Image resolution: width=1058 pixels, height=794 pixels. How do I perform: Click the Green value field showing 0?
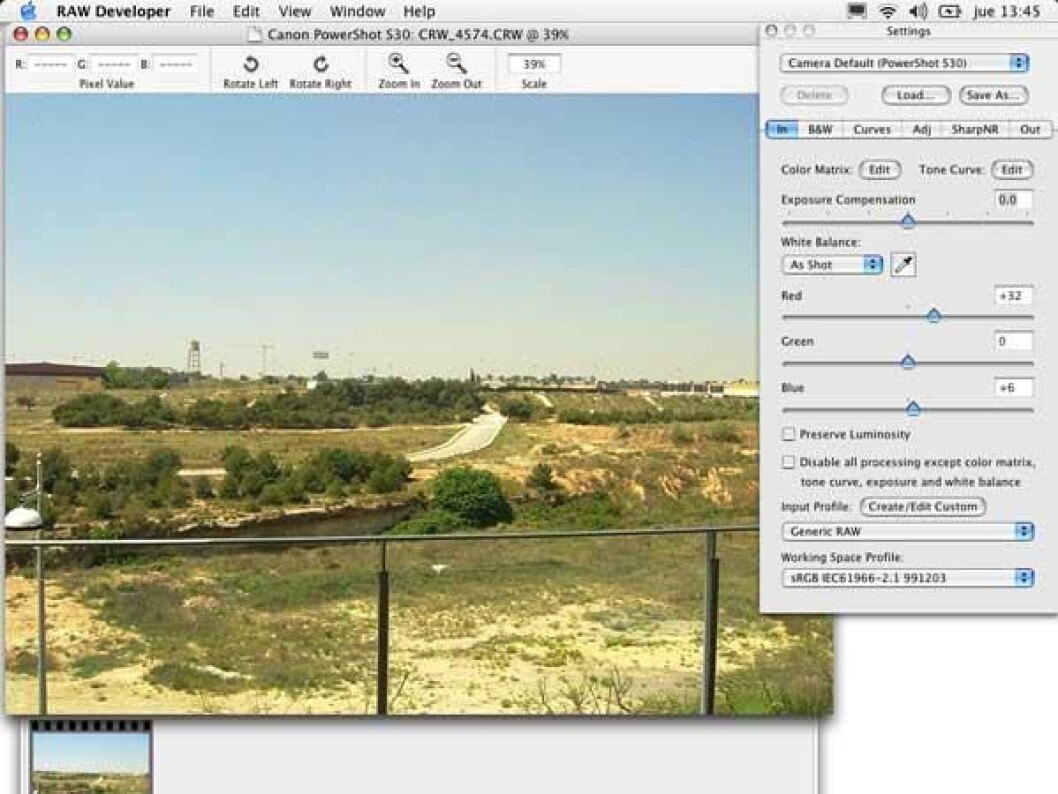[x=1013, y=341]
